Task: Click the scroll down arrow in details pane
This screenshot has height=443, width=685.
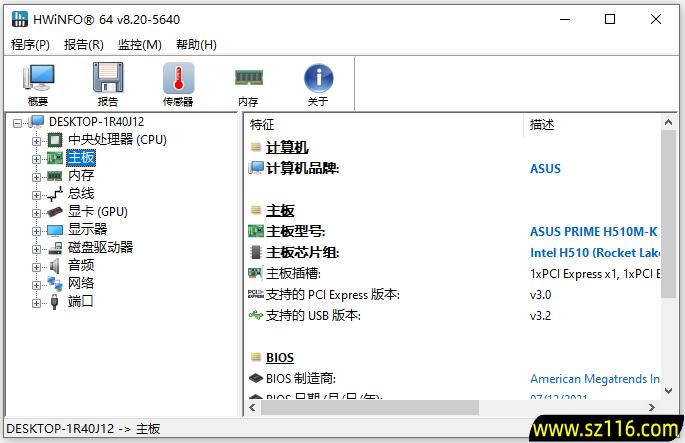Action: (668, 391)
